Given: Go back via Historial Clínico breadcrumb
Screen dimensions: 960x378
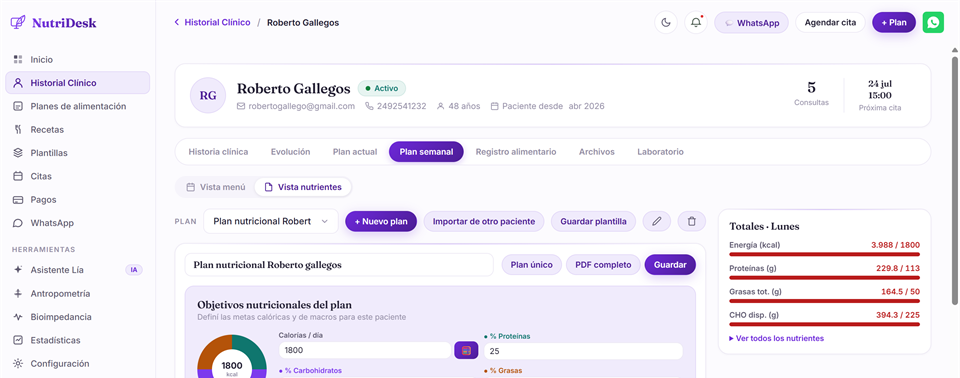Looking at the screenshot, I should tap(212, 22).
